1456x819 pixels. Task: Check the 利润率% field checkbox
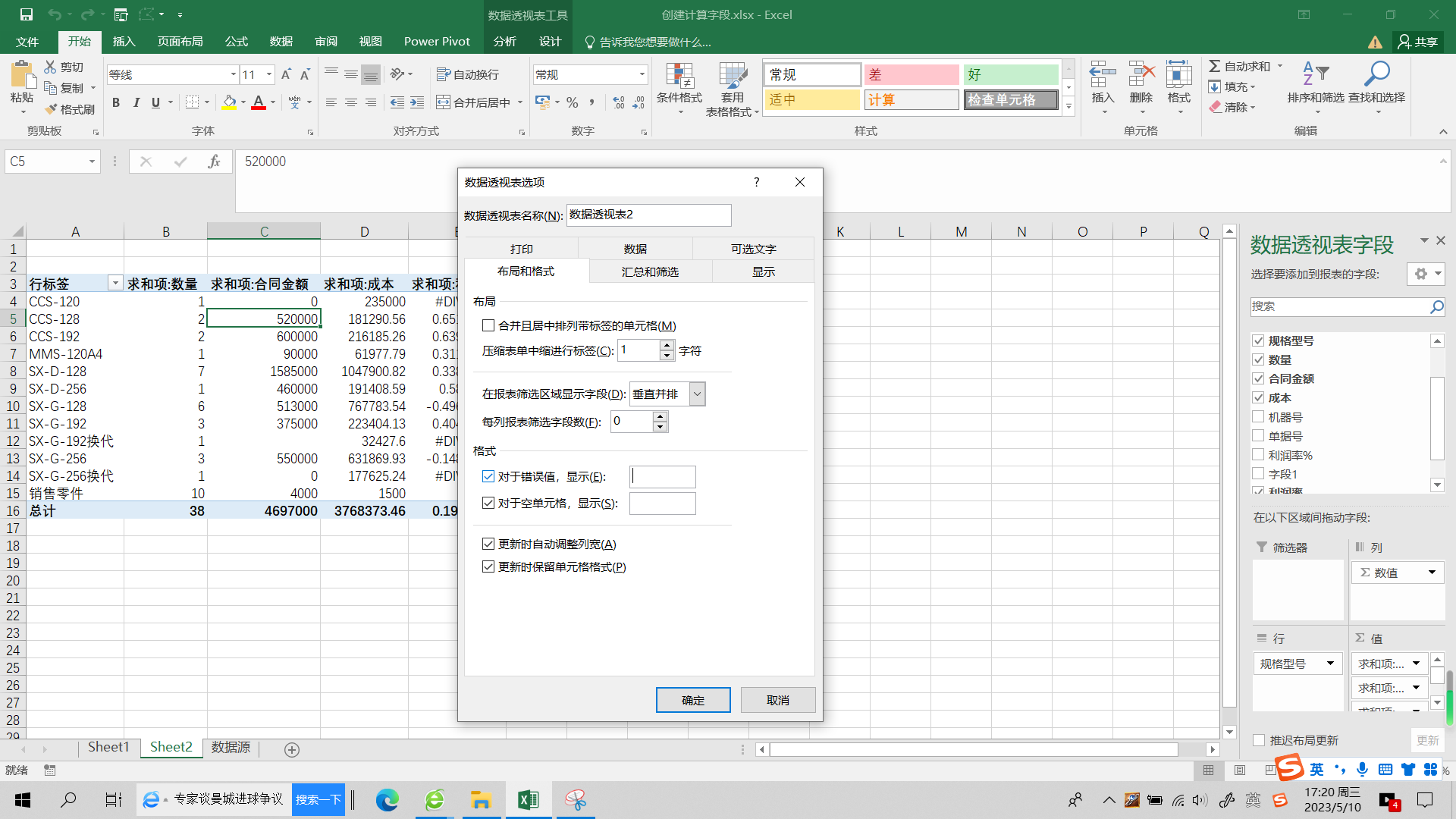click(1259, 455)
